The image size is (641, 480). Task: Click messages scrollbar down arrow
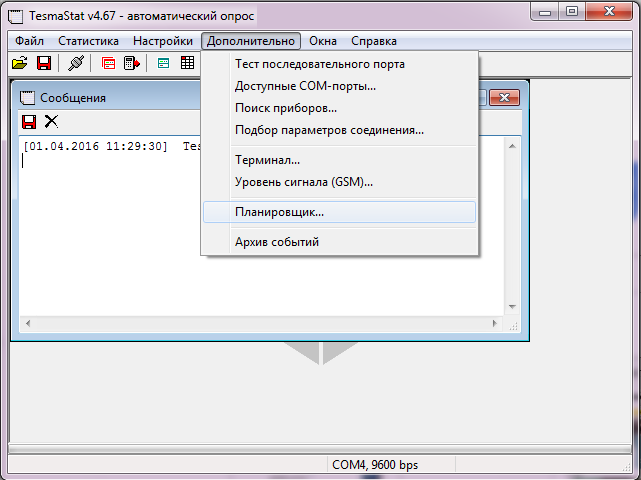pos(512,307)
